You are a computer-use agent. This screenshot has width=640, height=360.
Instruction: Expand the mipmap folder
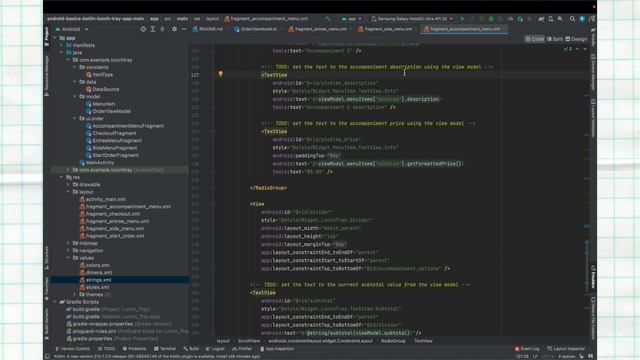click(x=68, y=243)
